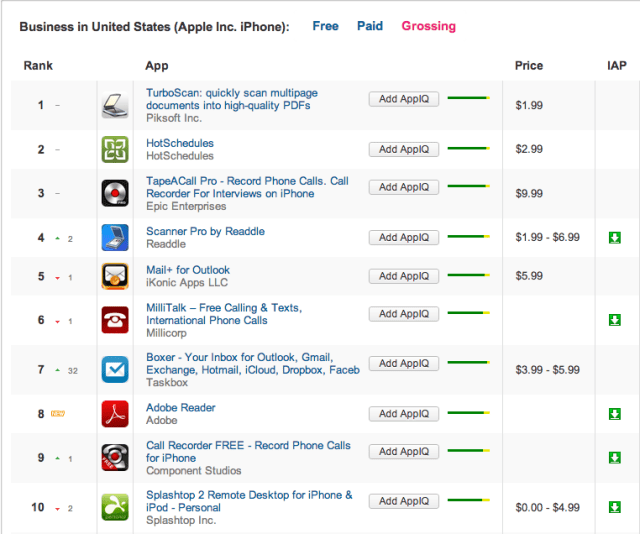Screen dimensions: 640x534
Task: Click the Price column header
Action: pos(529,66)
